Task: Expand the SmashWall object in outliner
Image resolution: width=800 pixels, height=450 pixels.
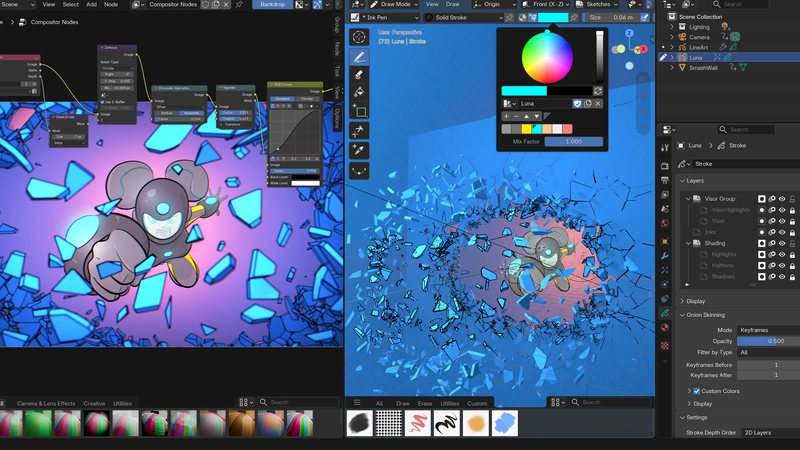Action: (672, 68)
